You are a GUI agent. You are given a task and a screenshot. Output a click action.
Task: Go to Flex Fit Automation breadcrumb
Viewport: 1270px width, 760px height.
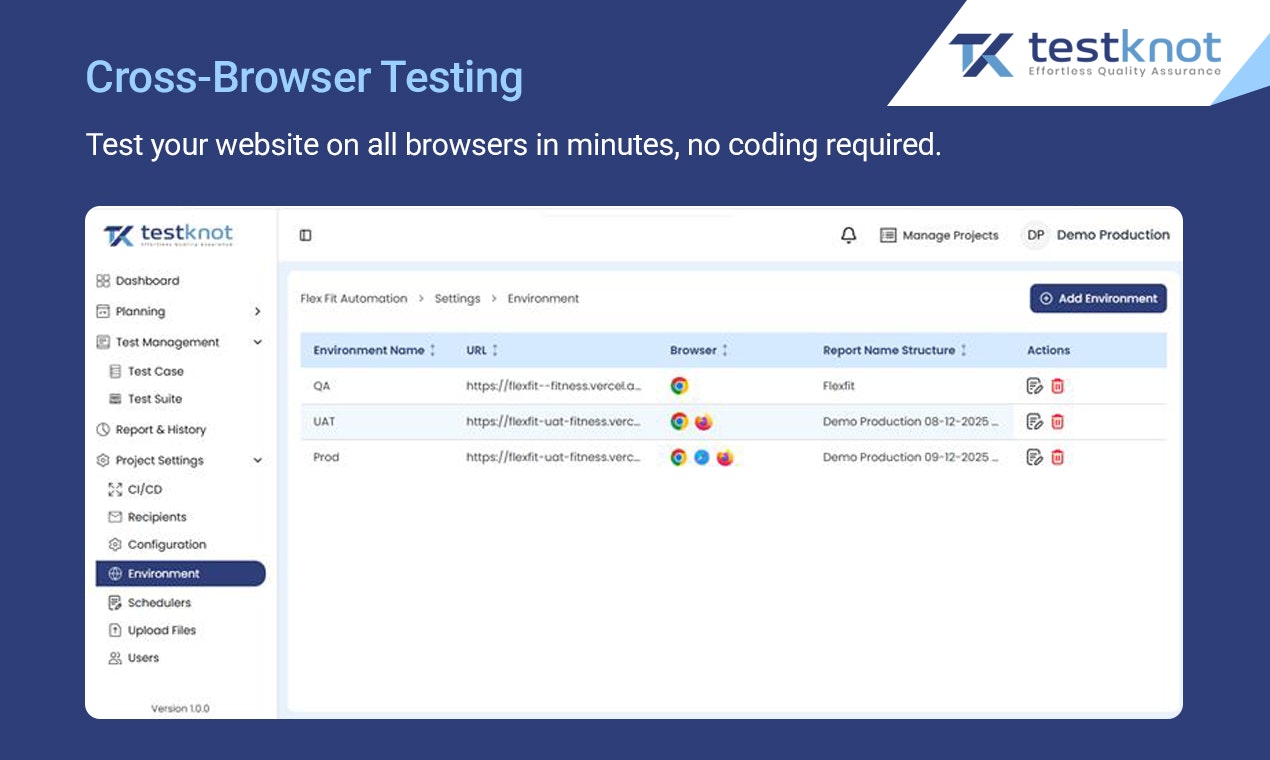354,299
